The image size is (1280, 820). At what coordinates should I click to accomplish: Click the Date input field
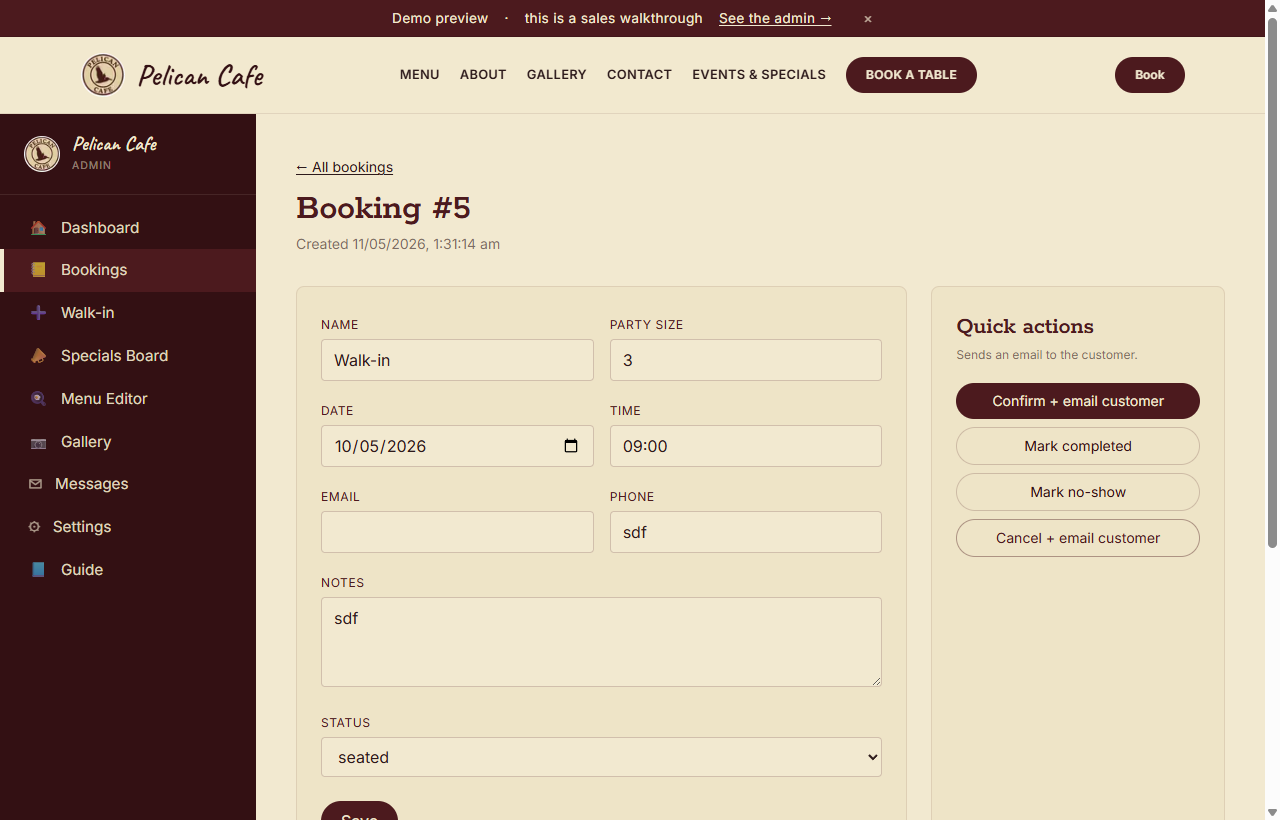click(457, 446)
